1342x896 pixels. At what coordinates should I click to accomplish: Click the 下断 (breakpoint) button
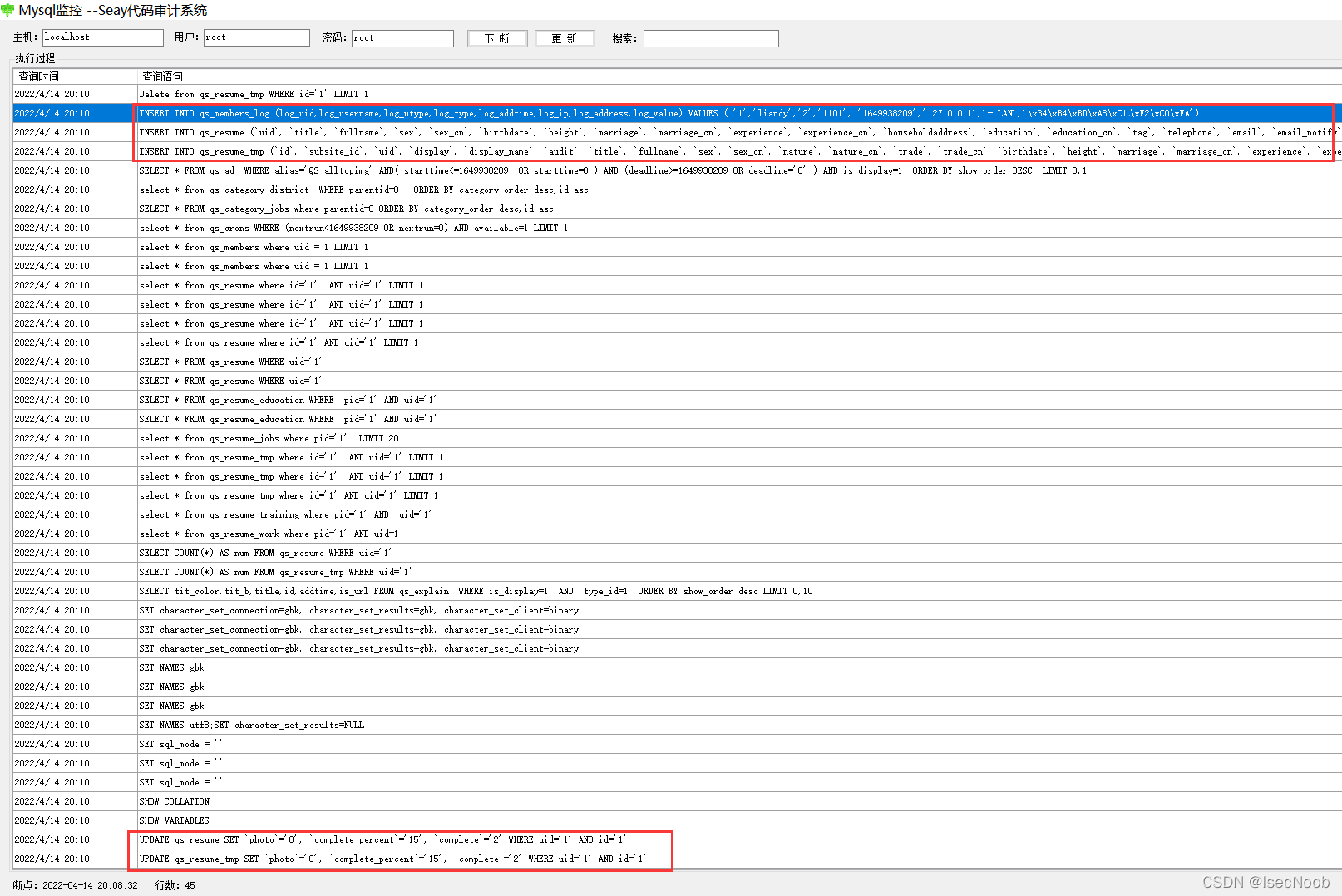[x=497, y=38]
